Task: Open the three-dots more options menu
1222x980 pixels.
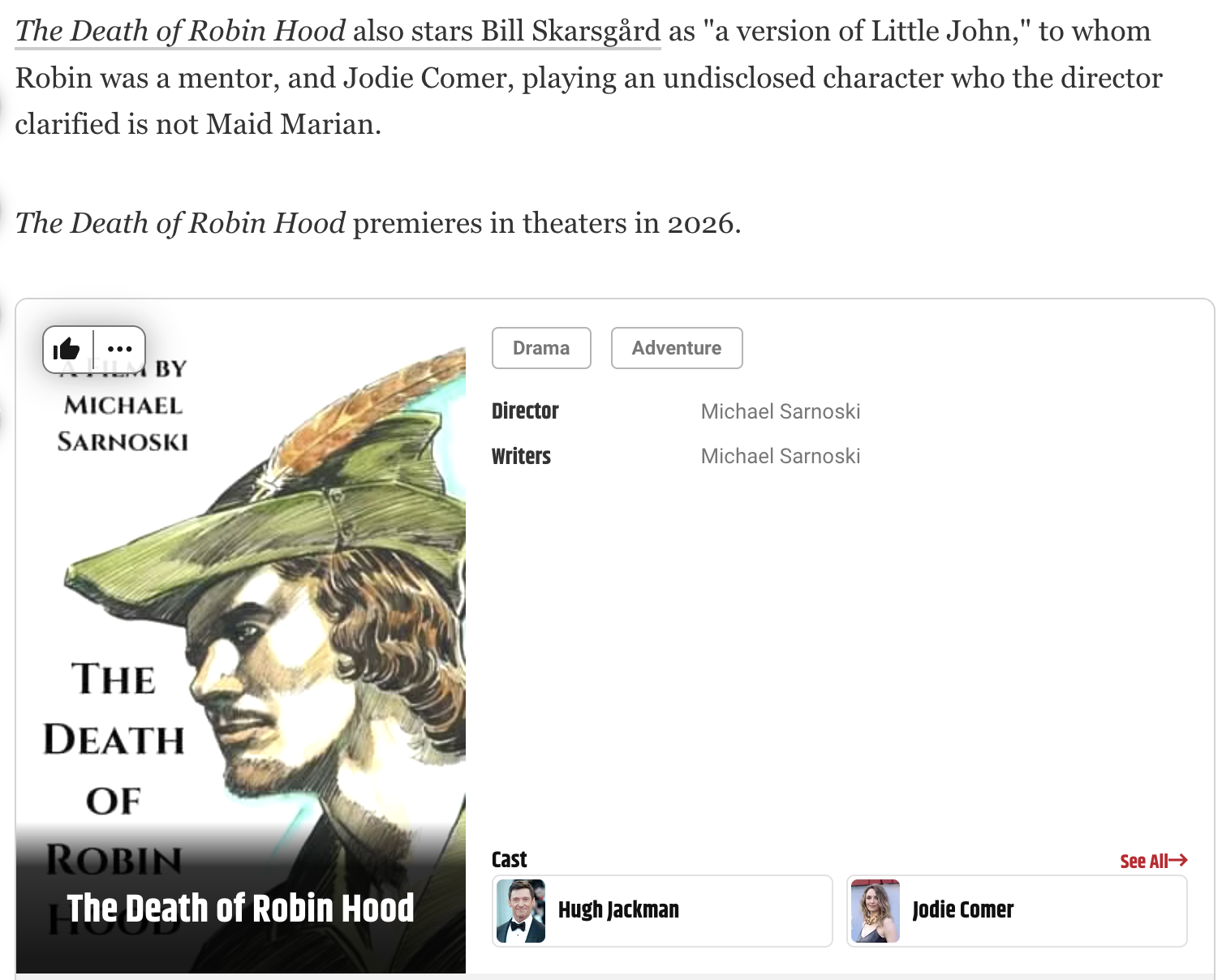Action: (x=119, y=350)
